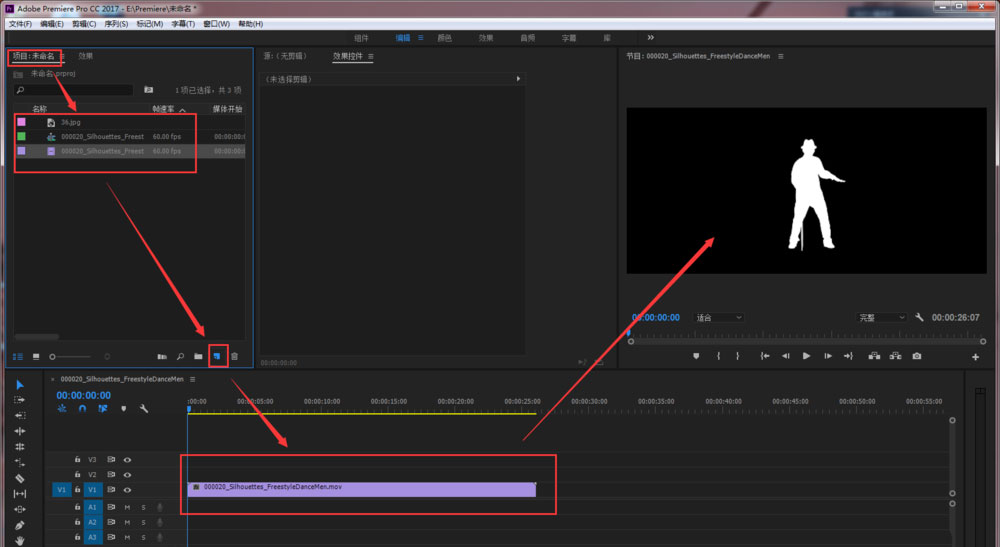Image resolution: width=1000 pixels, height=547 pixels.
Task: Click the trash Clear icon in Project panel
Action: tap(235, 356)
